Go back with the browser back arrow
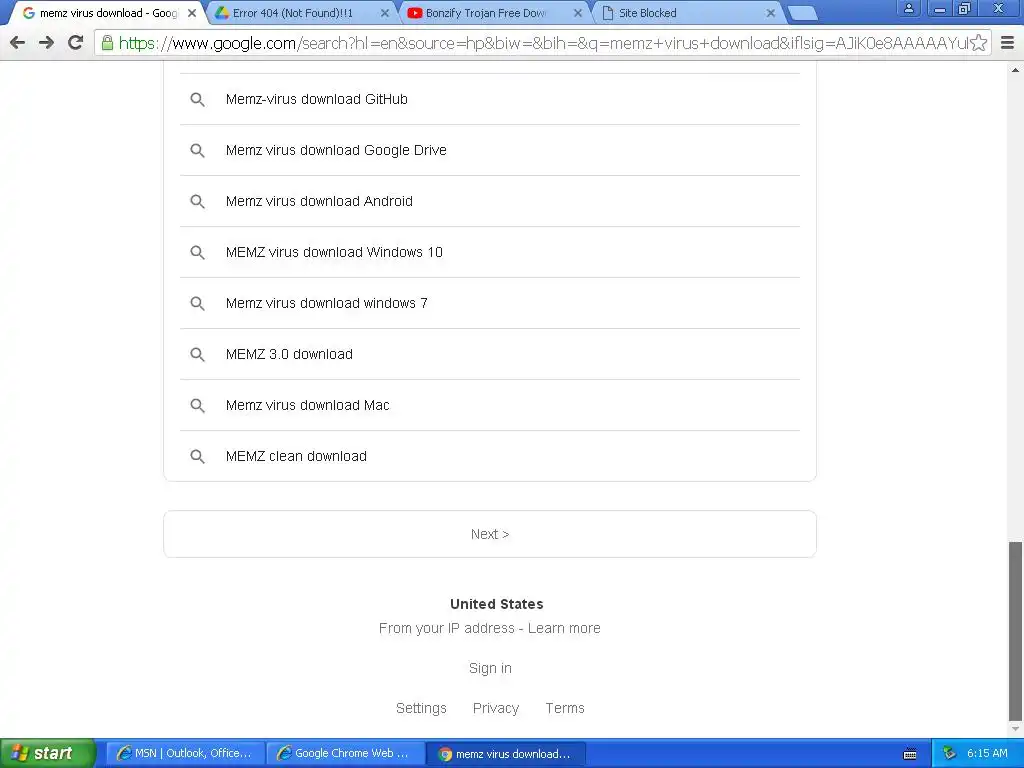The height and width of the screenshot is (768, 1024). (x=18, y=43)
